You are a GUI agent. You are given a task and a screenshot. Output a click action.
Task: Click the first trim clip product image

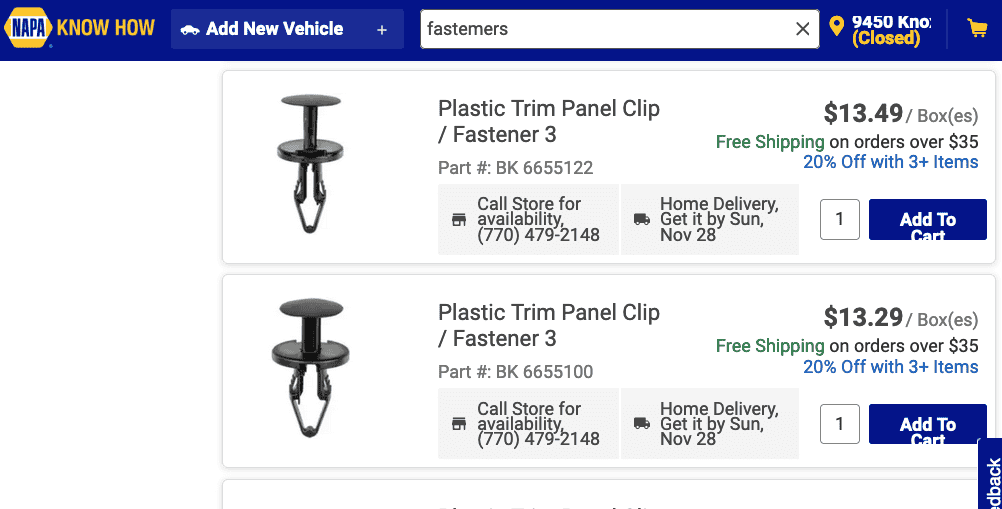point(311,163)
